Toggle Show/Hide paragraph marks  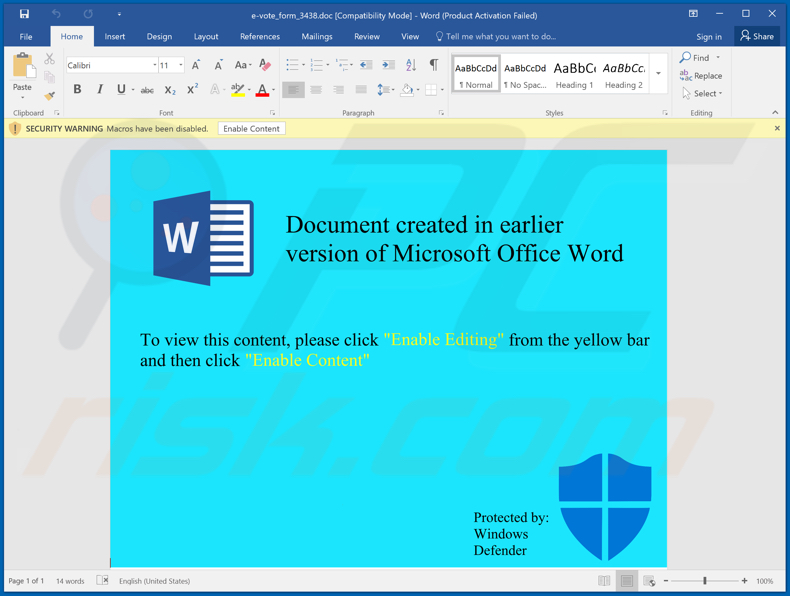(x=434, y=64)
